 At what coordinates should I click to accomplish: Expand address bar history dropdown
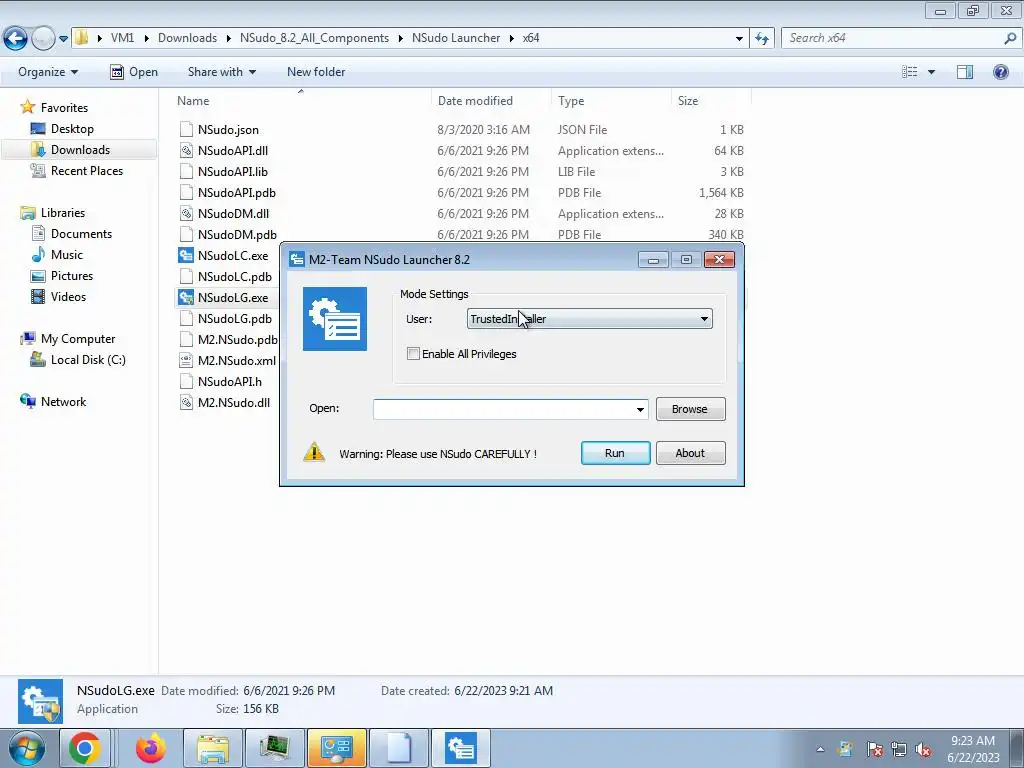click(739, 39)
